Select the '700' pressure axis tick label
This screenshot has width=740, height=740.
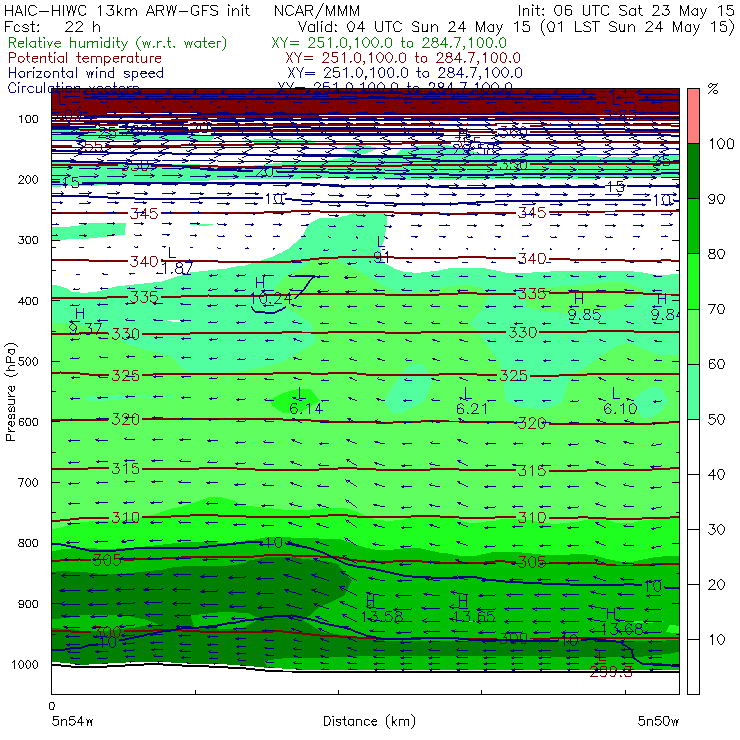[28, 483]
